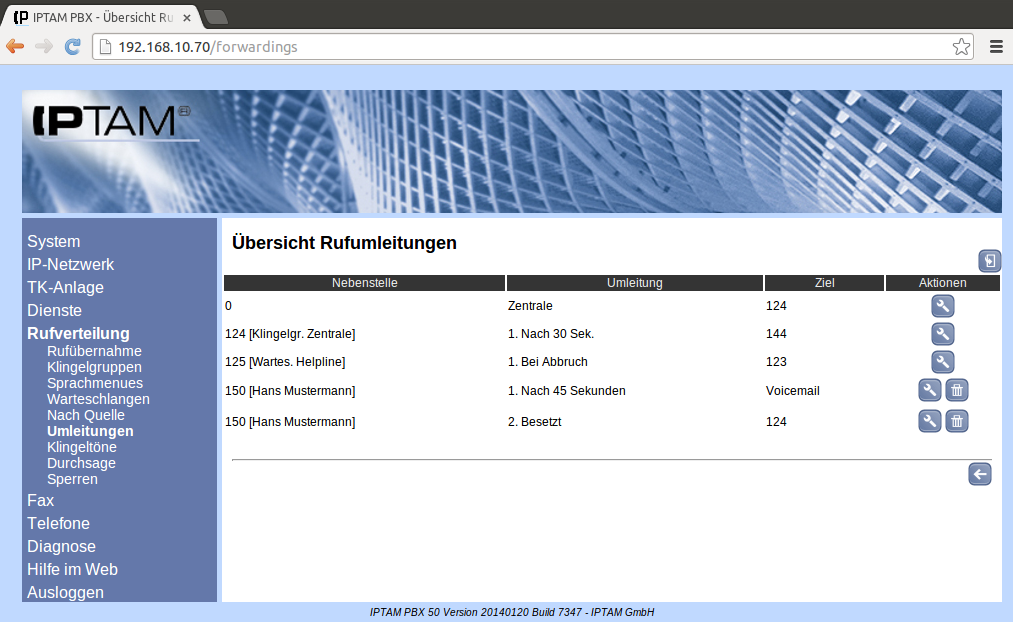The image size is (1013, 622).
Task: Click the add new forwarding icon above table
Action: click(x=989, y=262)
